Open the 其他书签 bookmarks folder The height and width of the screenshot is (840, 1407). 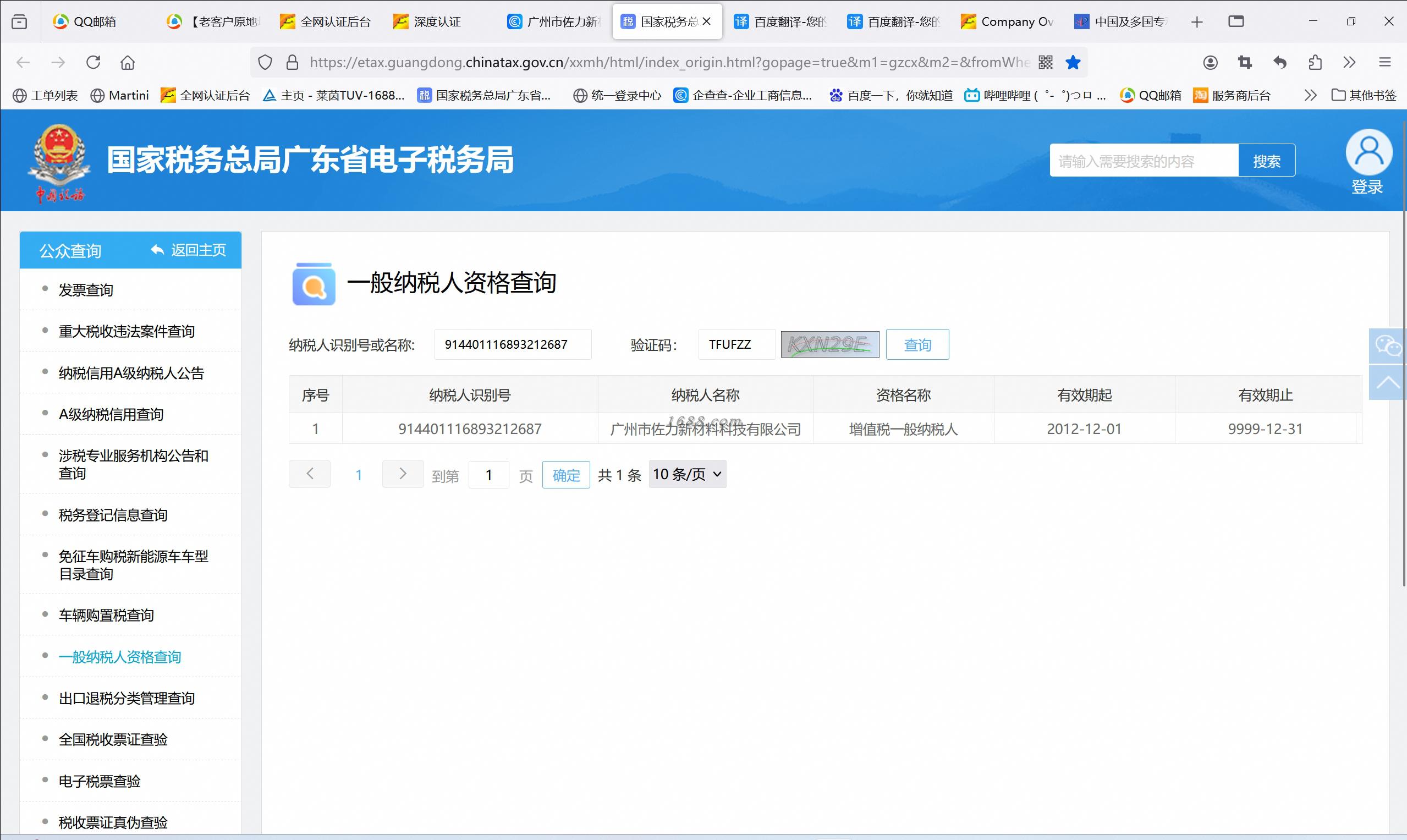click(1364, 95)
